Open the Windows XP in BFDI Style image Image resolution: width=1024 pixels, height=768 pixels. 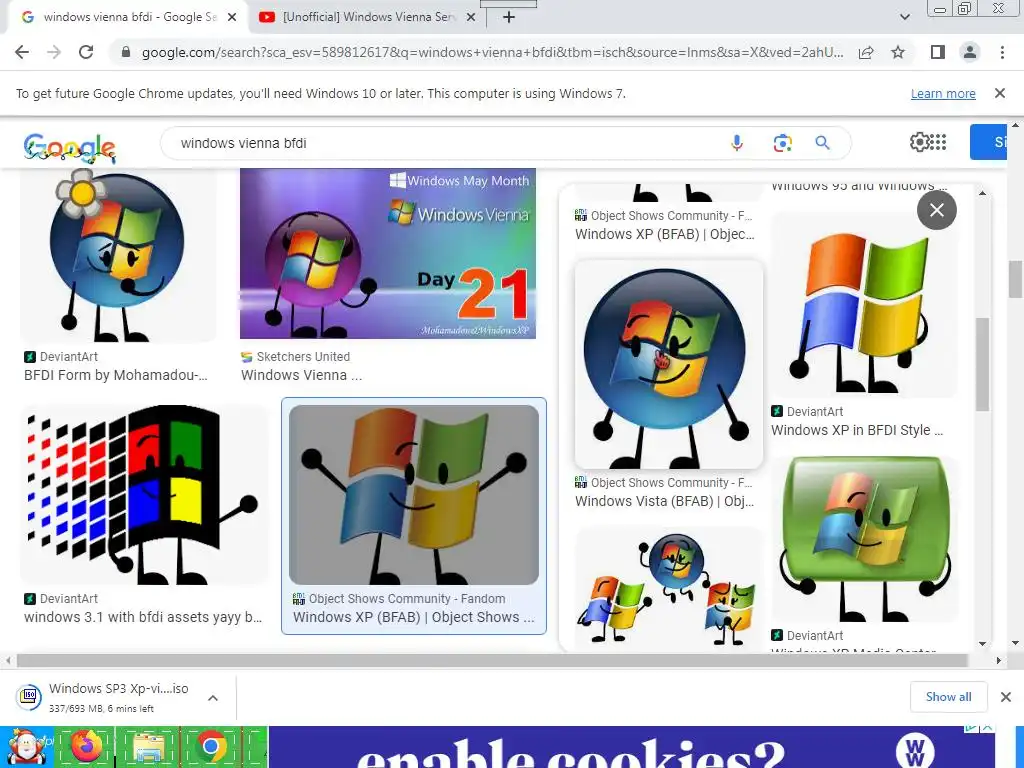pyautogui.click(x=865, y=304)
